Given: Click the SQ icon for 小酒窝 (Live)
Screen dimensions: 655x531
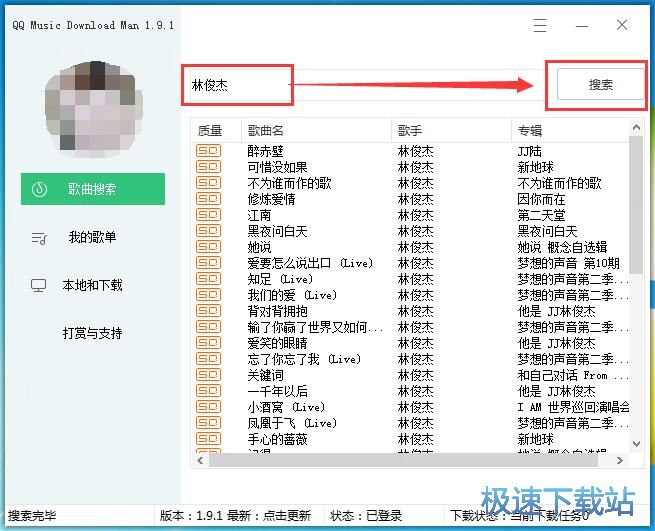Looking at the screenshot, I should coord(208,407).
